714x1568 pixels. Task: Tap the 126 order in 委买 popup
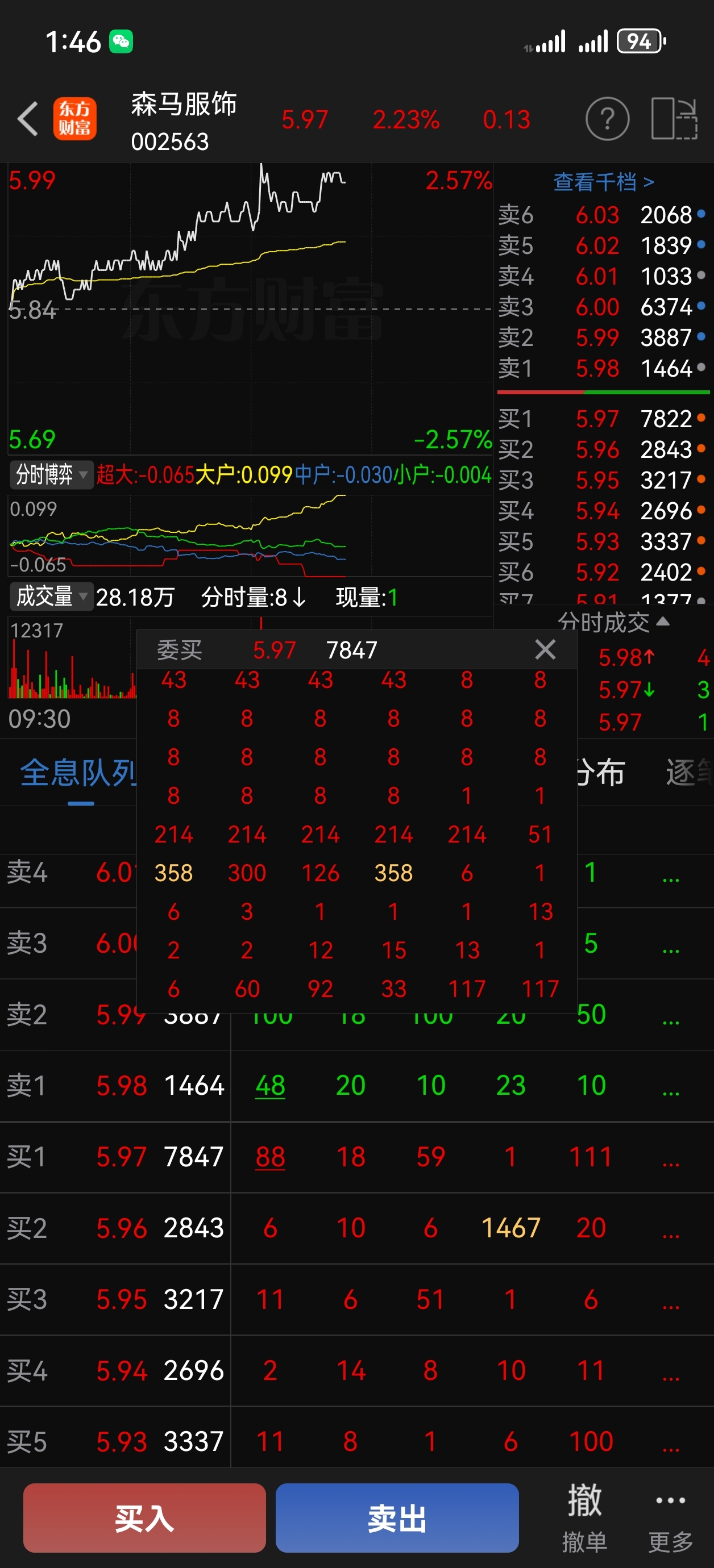tap(321, 873)
